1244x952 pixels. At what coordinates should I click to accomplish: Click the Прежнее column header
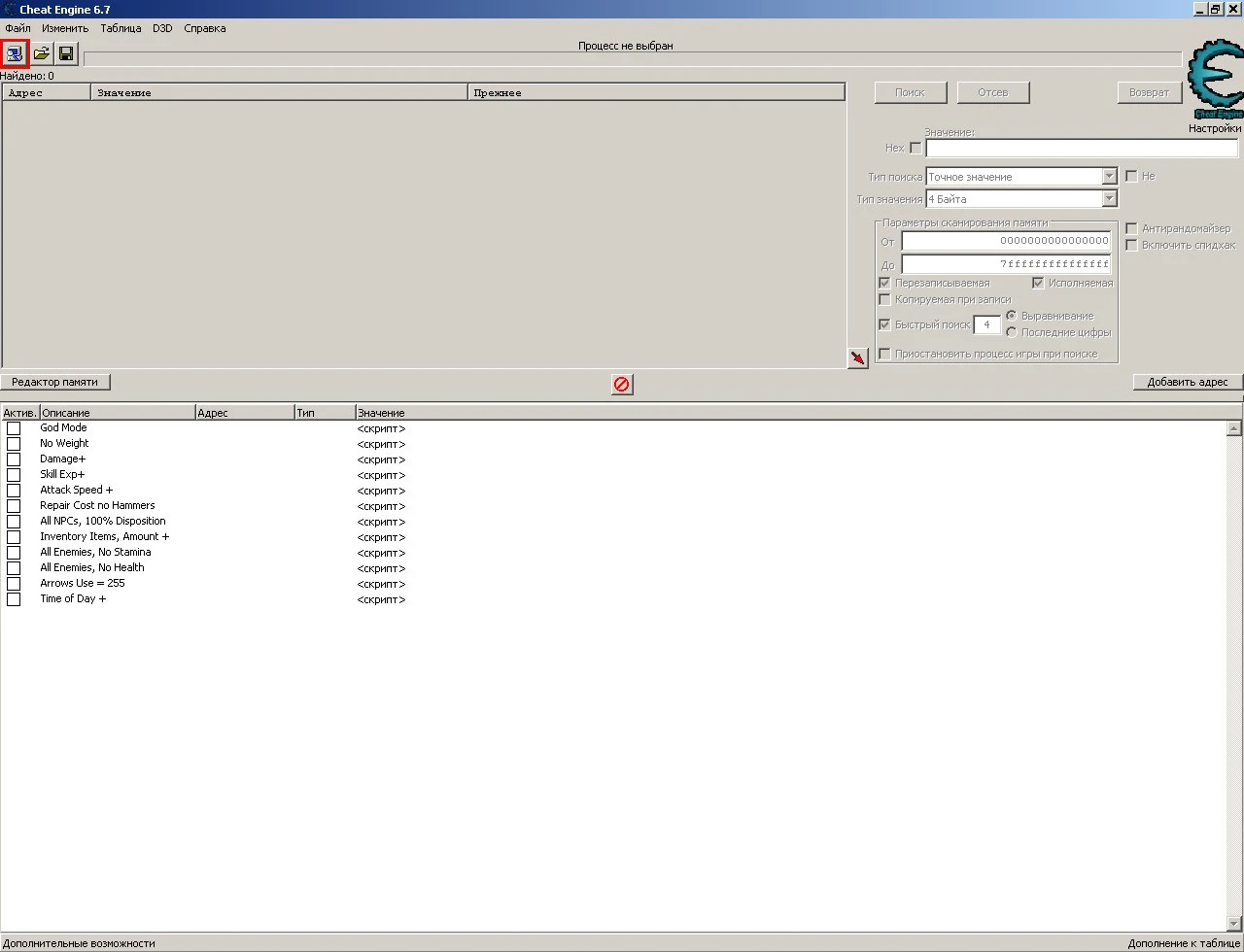click(656, 92)
